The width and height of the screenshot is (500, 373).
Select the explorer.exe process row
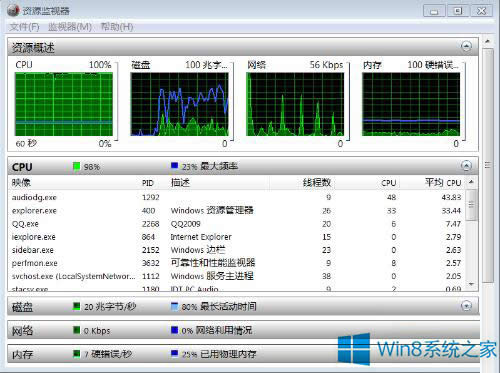(237, 211)
